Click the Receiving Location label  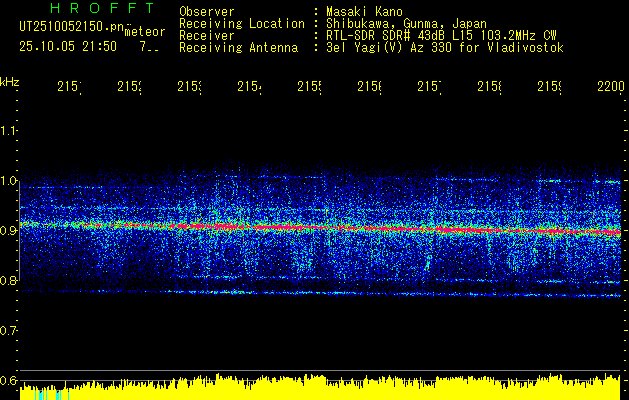[242, 24]
